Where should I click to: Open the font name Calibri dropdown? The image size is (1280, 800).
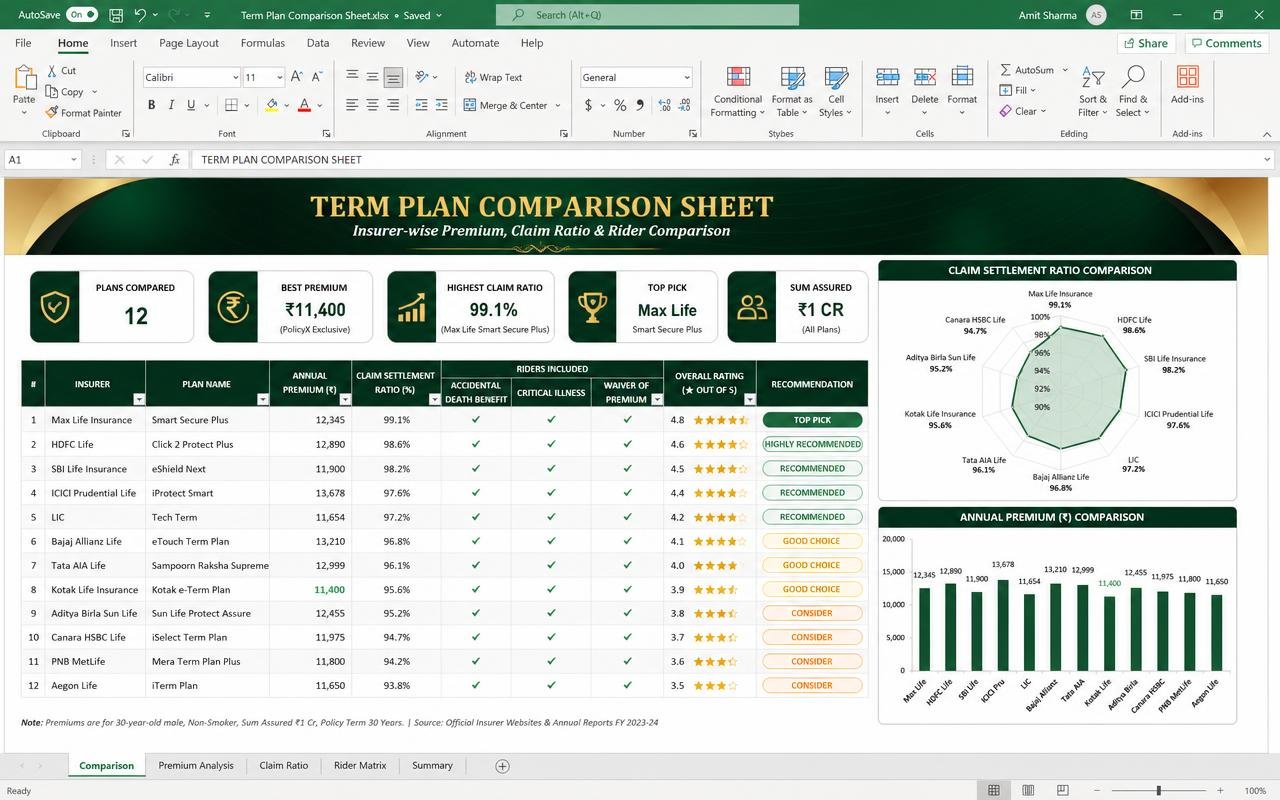(235, 77)
